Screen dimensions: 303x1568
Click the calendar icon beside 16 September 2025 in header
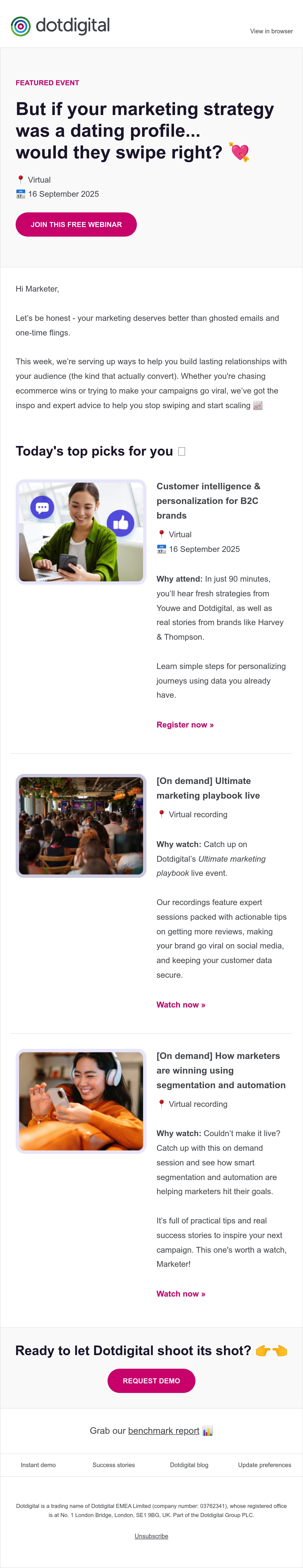[x=21, y=194]
